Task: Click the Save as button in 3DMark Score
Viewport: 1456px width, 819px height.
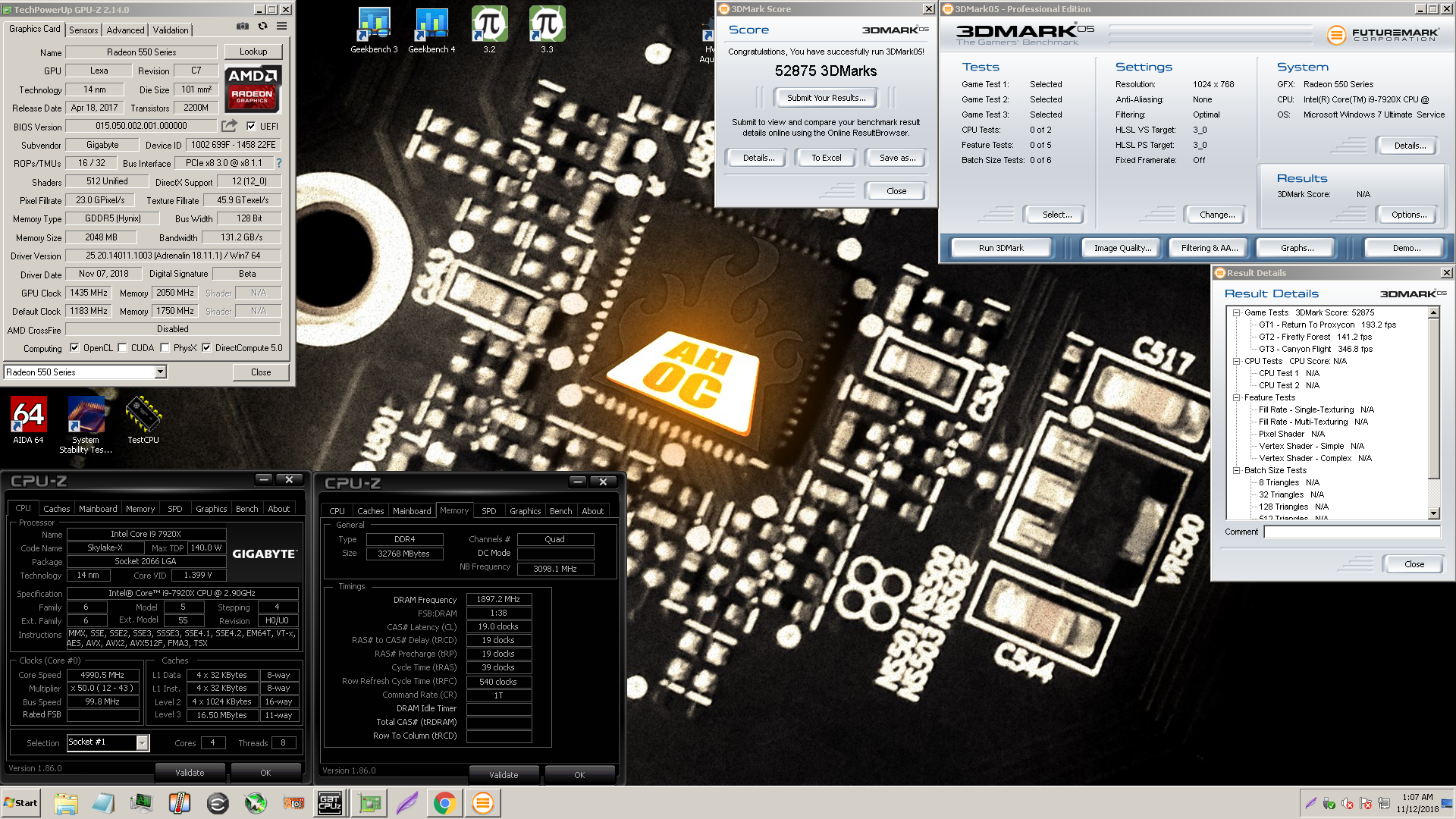Action: (x=897, y=158)
